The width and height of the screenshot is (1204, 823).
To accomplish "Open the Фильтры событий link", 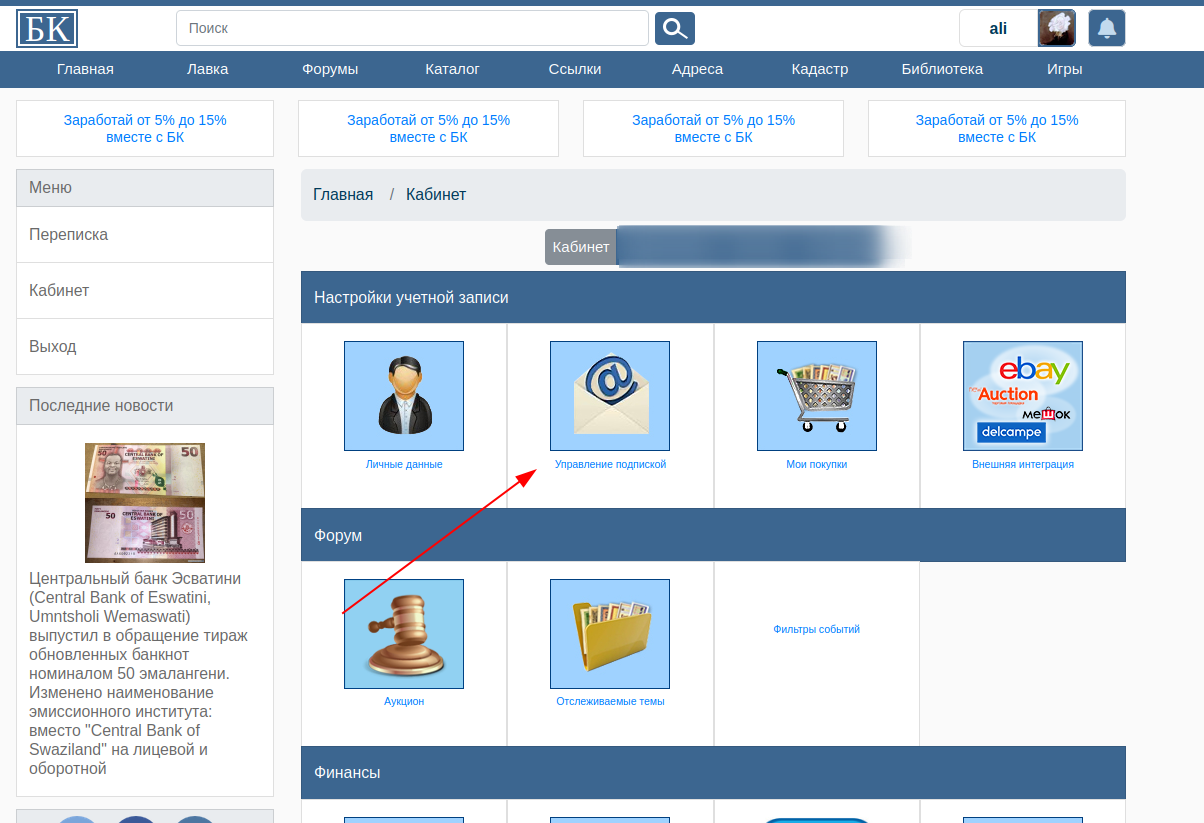I will click(x=816, y=629).
